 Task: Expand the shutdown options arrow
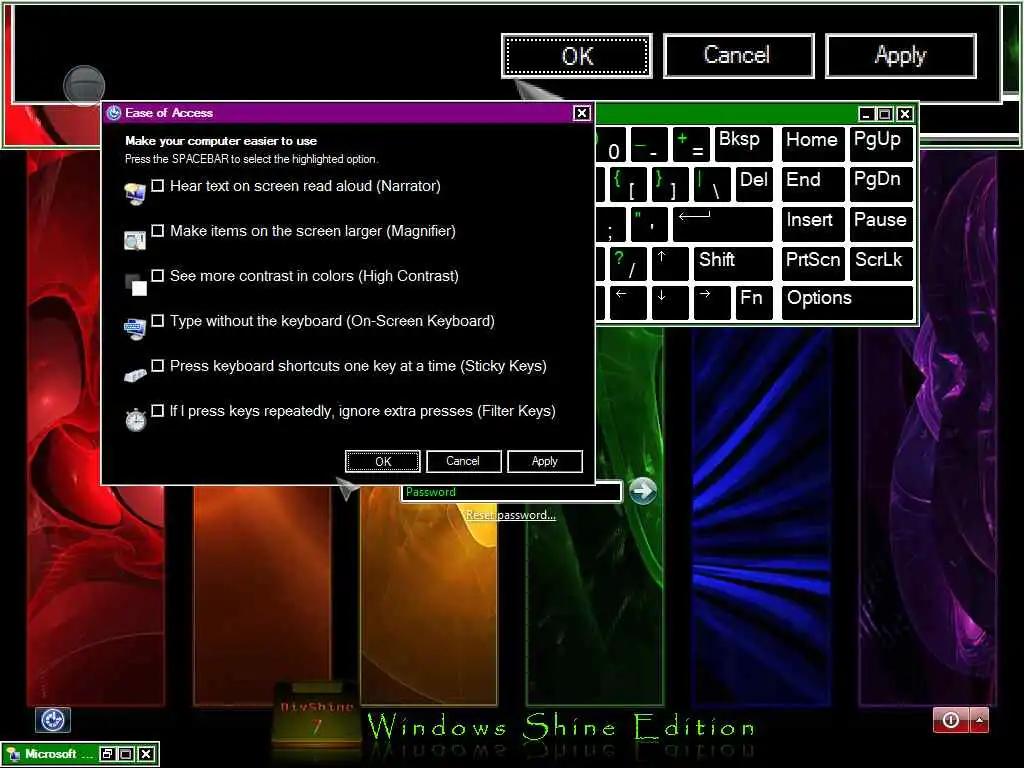tap(979, 720)
